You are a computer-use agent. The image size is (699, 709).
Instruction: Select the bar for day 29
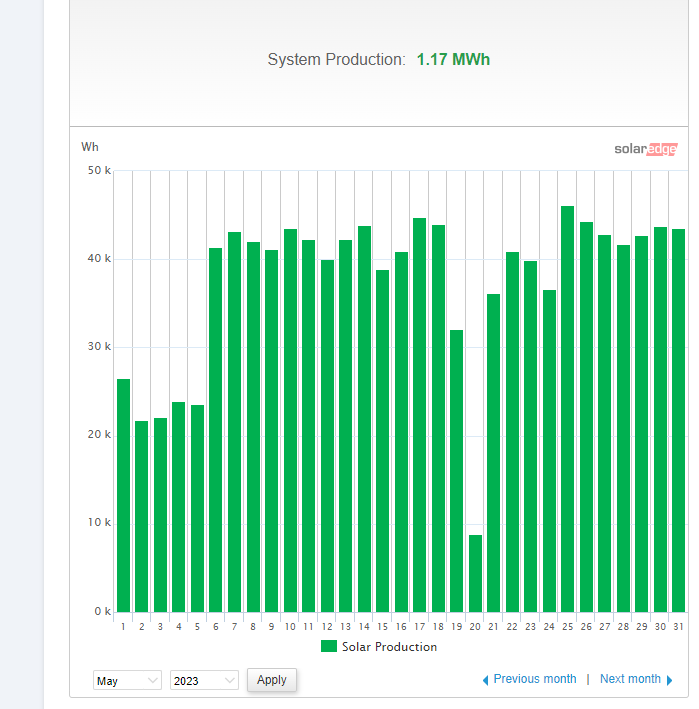(642, 424)
